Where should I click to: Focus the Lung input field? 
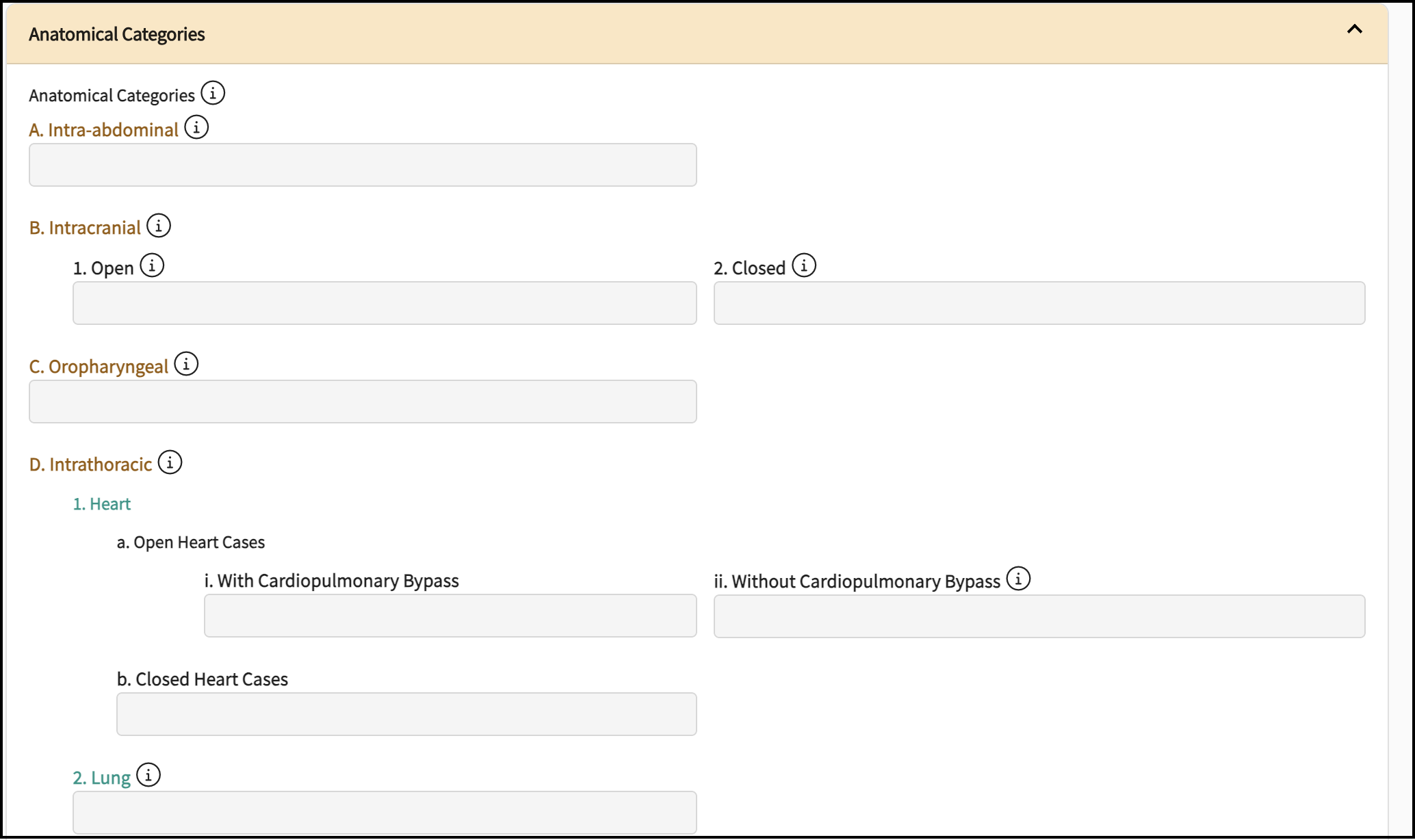[x=385, y=812]
